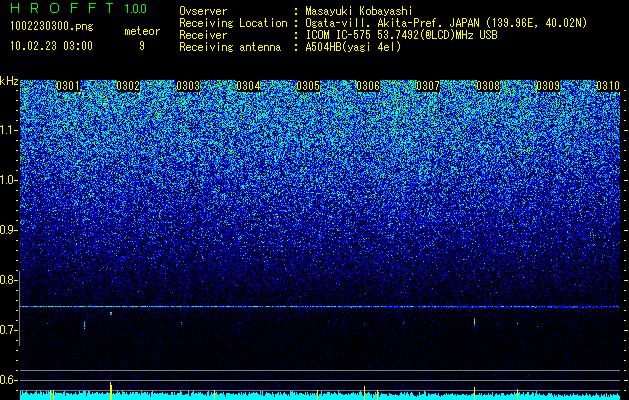
Task: Click the tallest yellow meteor marker at bottom
Action: click(x=111, y=391)
